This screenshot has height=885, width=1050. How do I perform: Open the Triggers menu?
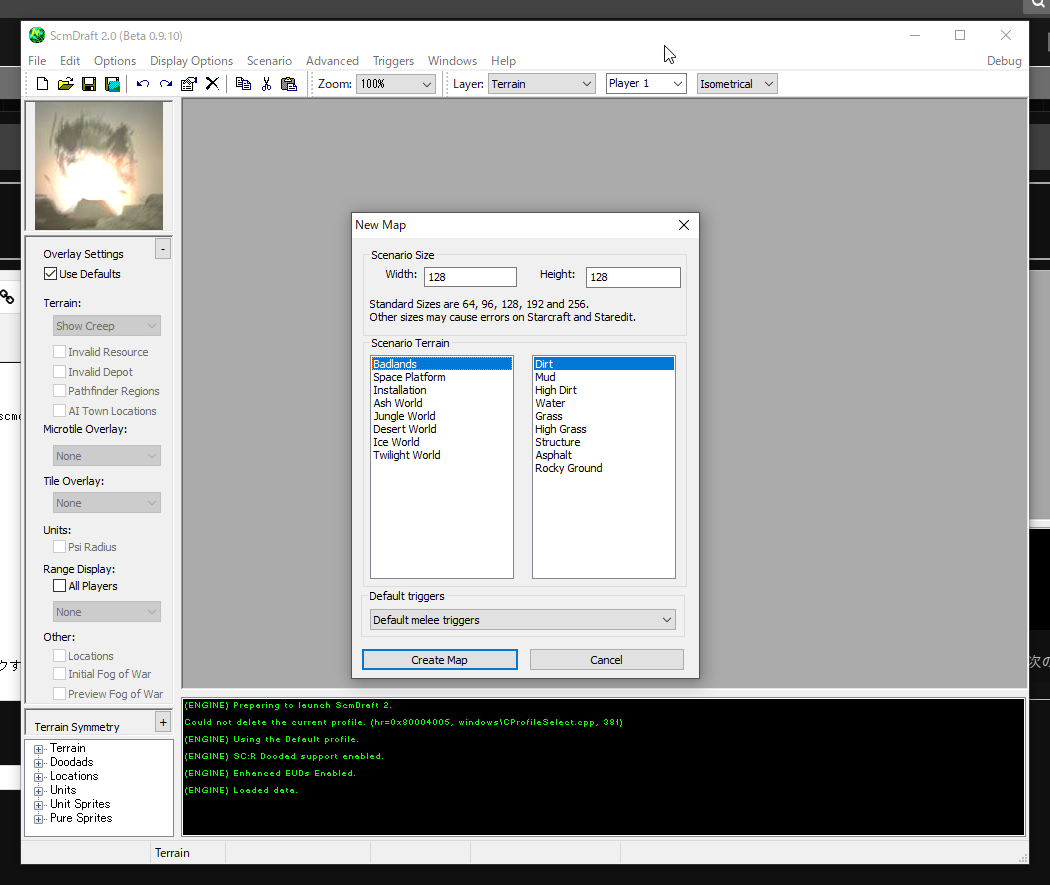(x=393, y=61)
